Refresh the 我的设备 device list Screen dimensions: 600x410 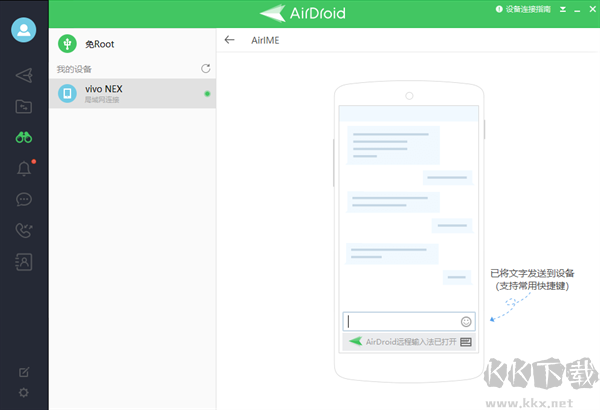click(206, 69)
